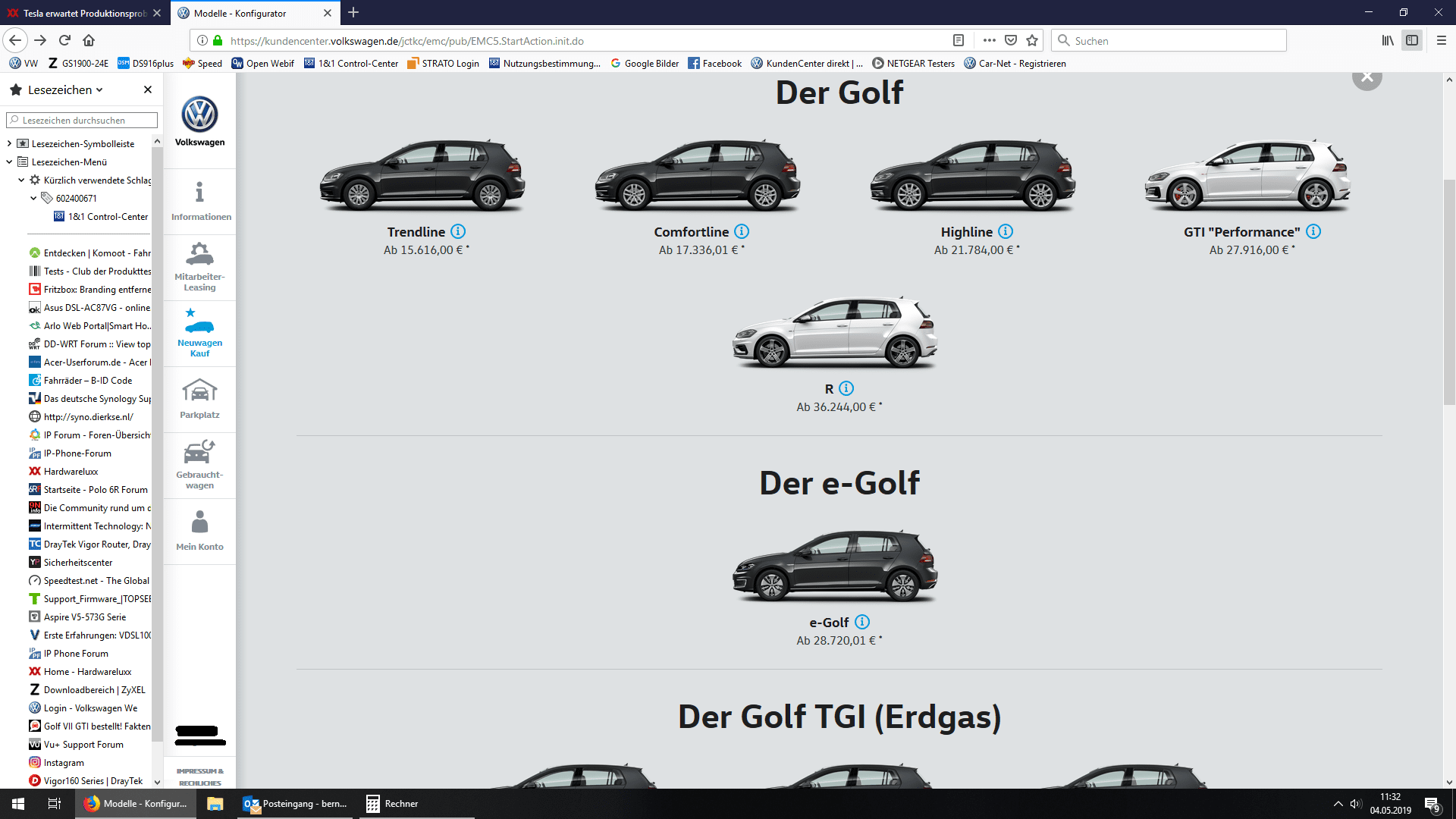Open a new browser tab
The width and height of the screenshot is (1456, 819).
tap(353, 13)
